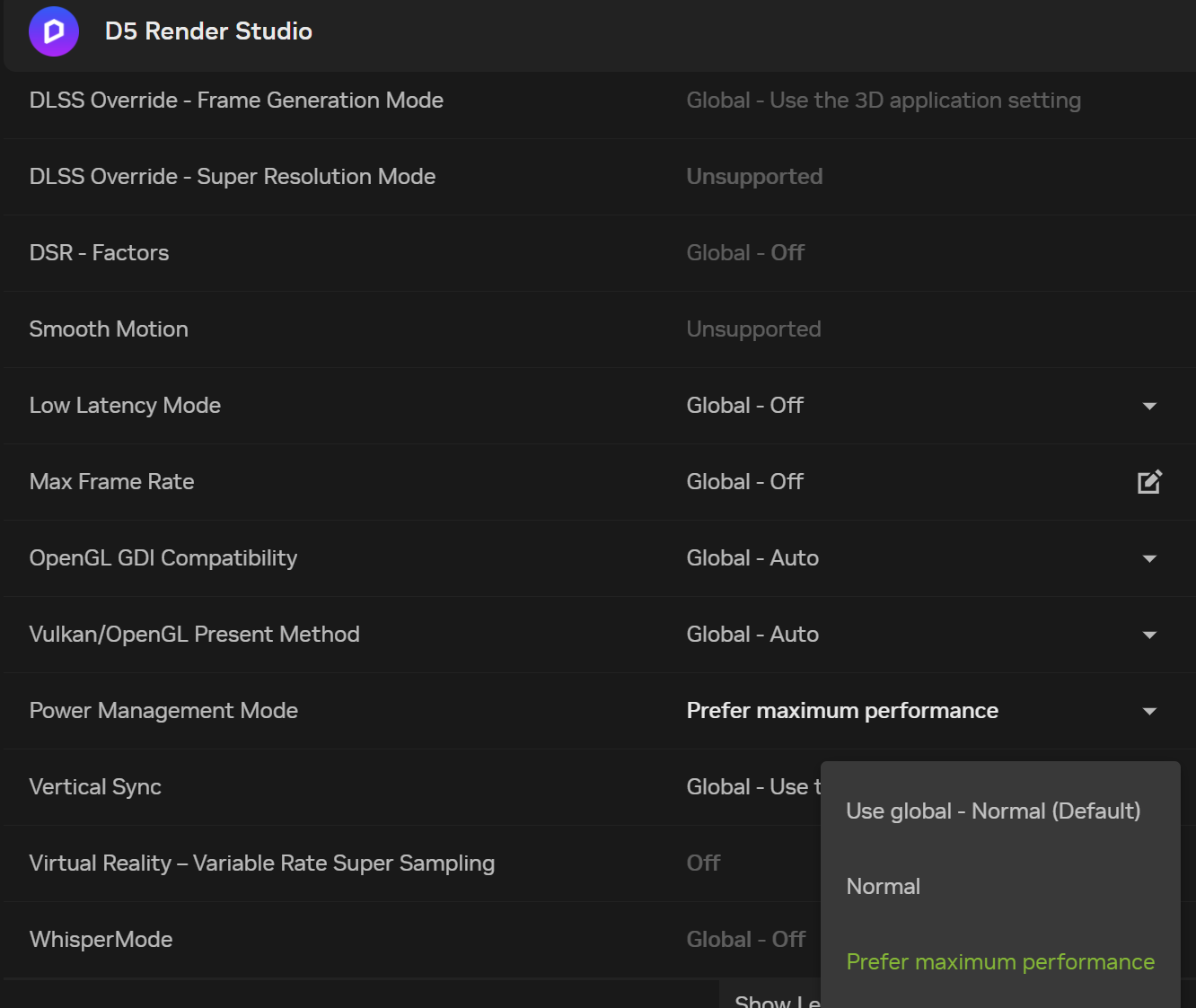This screenshot has height=1008, width=1196.
Task: Click the Smooth Motion setting label
Action: (x=109, y=329)
